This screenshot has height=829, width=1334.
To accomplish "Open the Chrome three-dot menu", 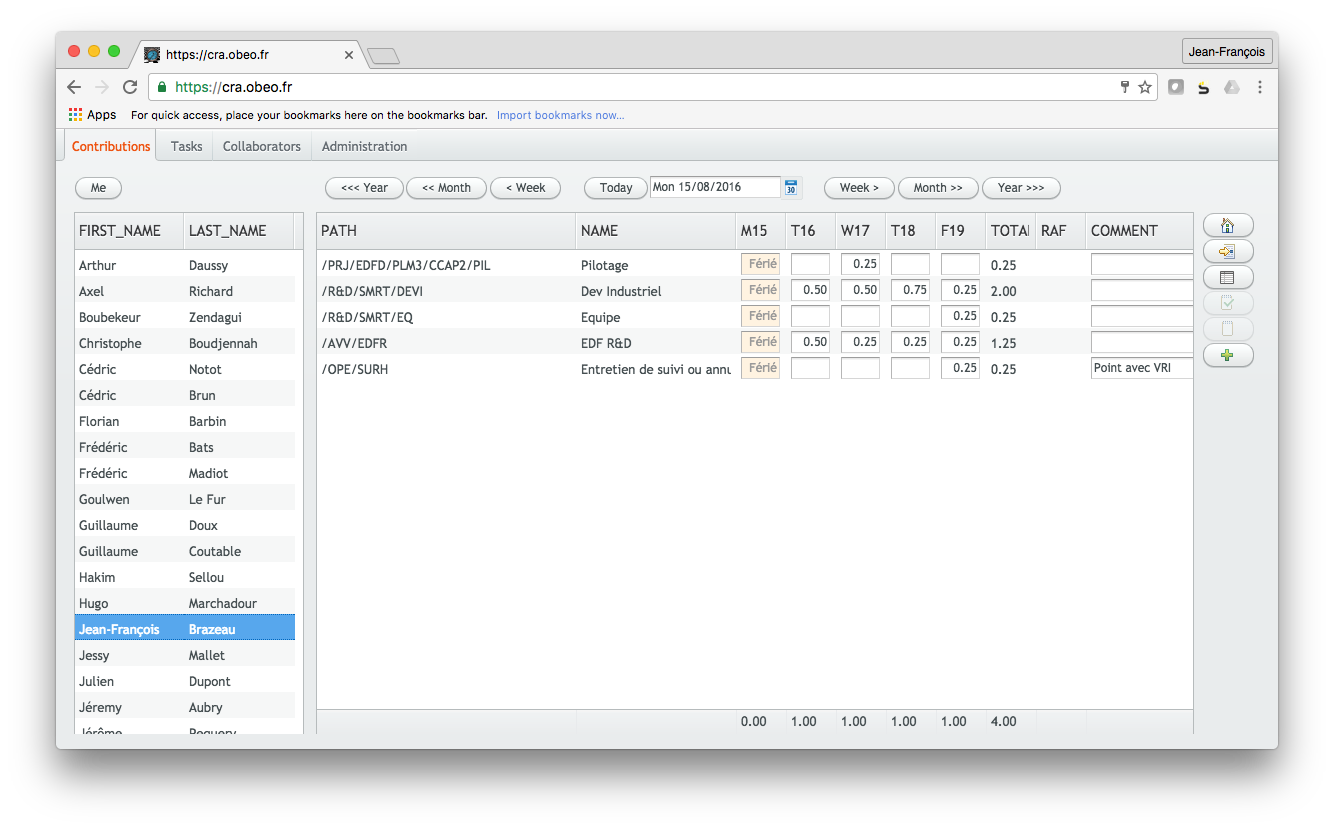I will tap(1260, 87).
